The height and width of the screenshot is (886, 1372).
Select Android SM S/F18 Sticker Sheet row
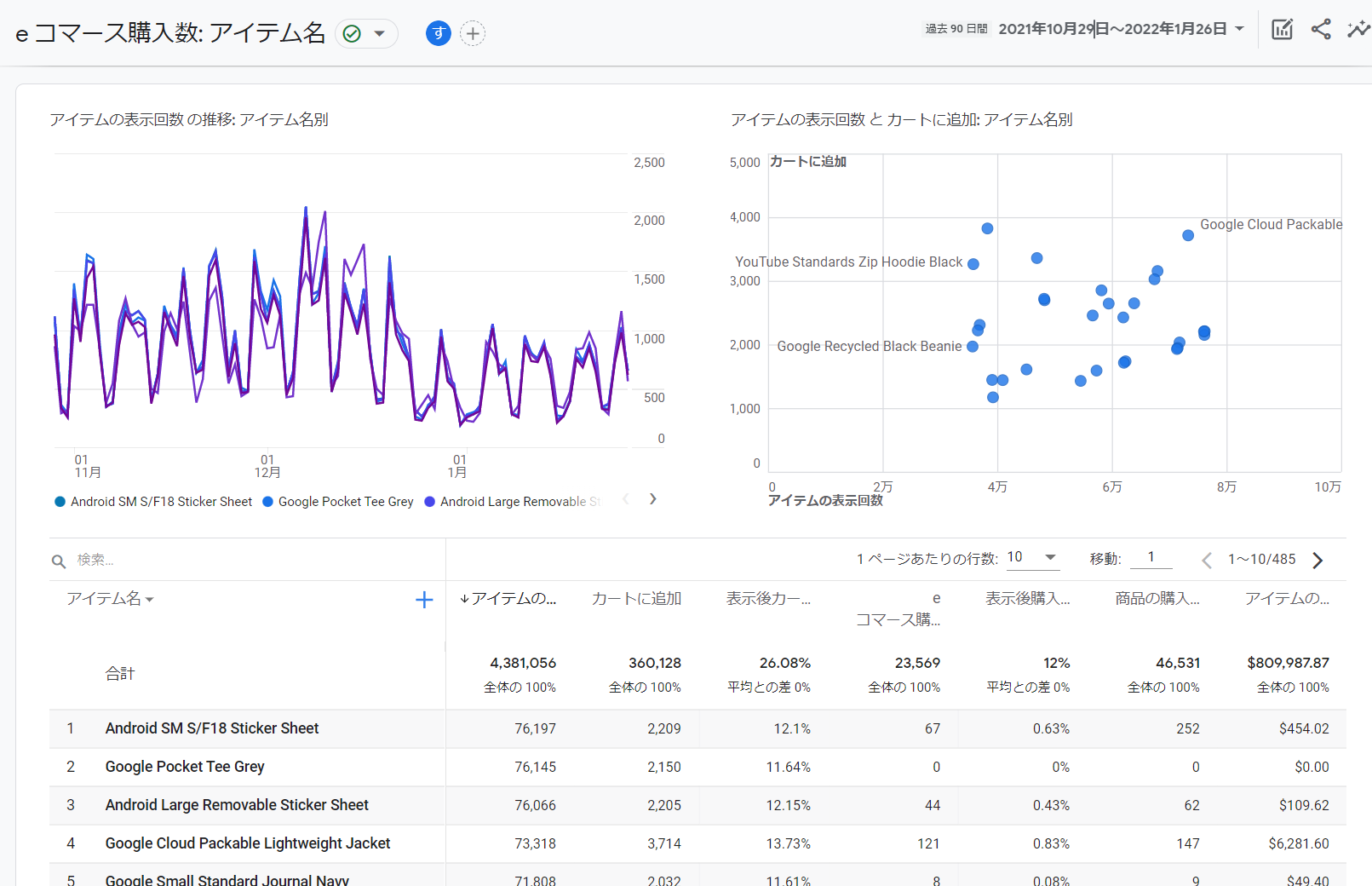[x=697, y=728]
